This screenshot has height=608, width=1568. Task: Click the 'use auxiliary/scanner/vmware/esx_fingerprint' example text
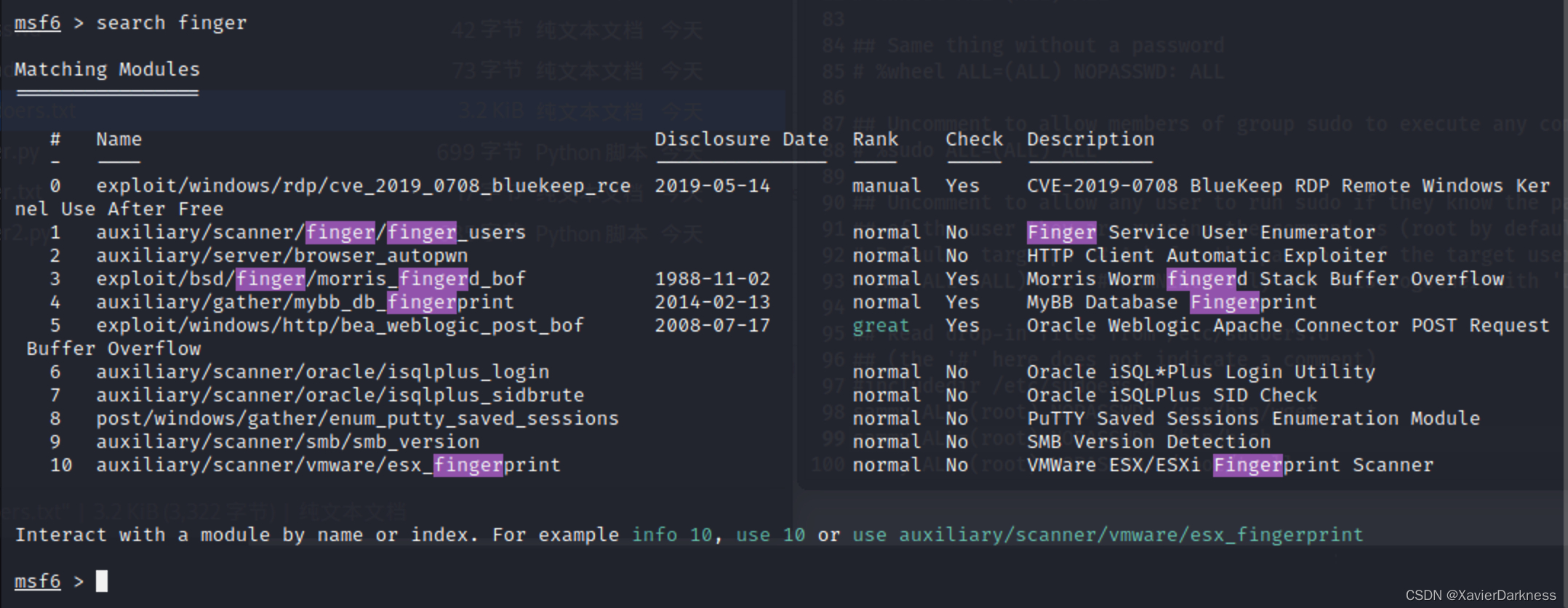click(x=1108, y=535)
